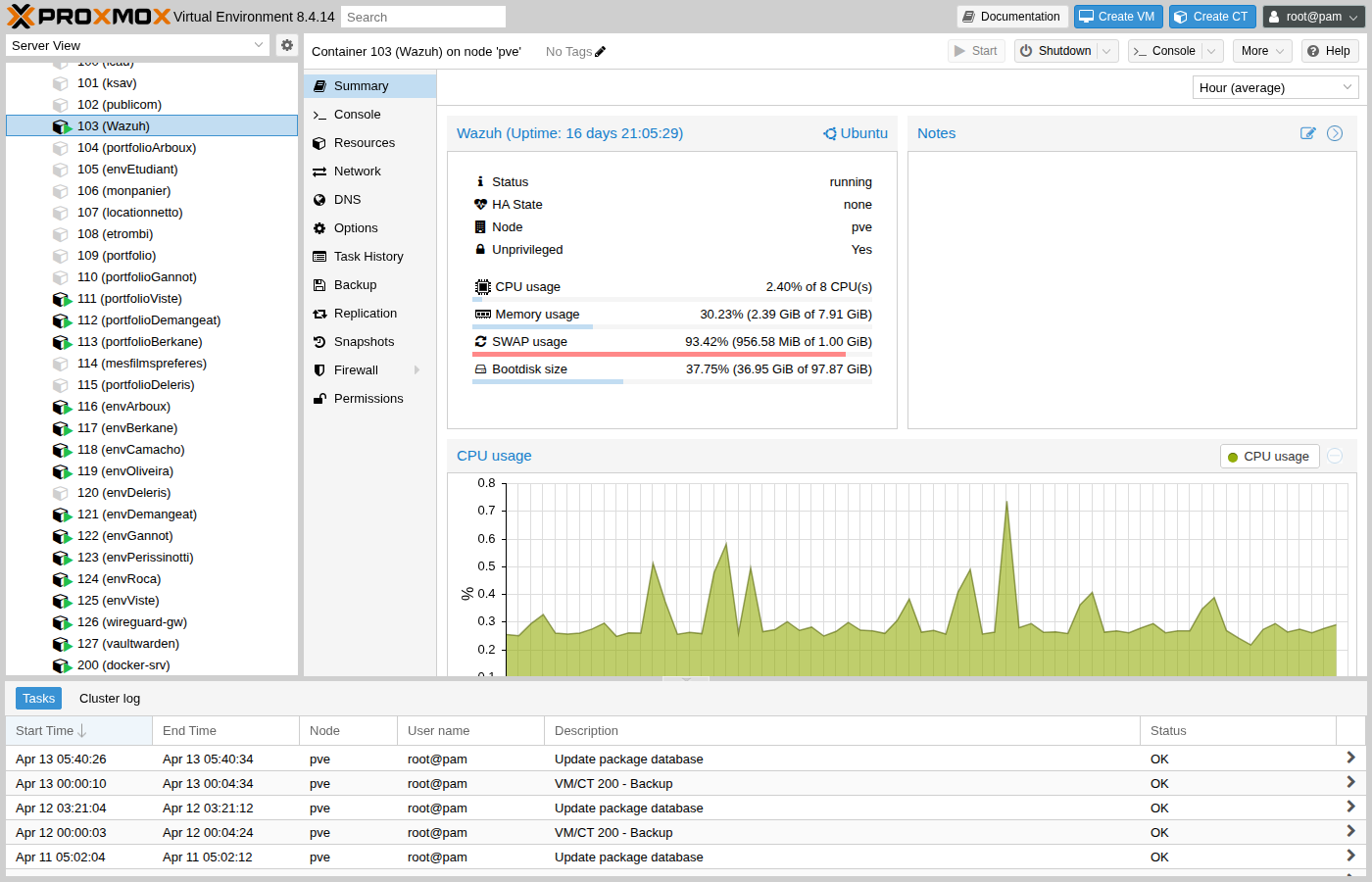Screen dimensions: 1372x882
Task: Sort tasks by the Start Time column header
Action: pyautogui.click(x=79, y=731)
